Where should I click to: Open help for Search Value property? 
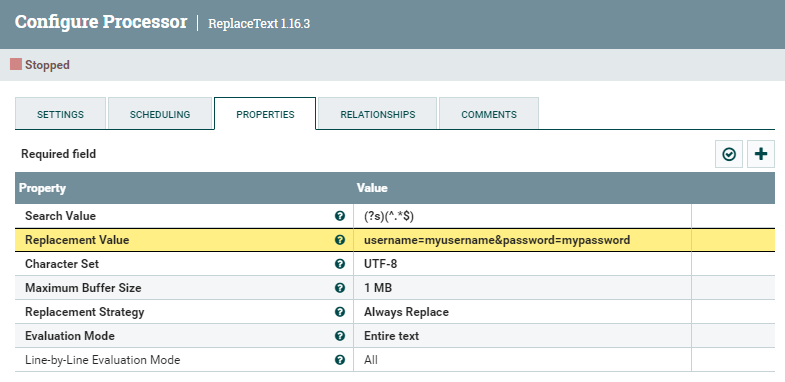coord(340,216)
